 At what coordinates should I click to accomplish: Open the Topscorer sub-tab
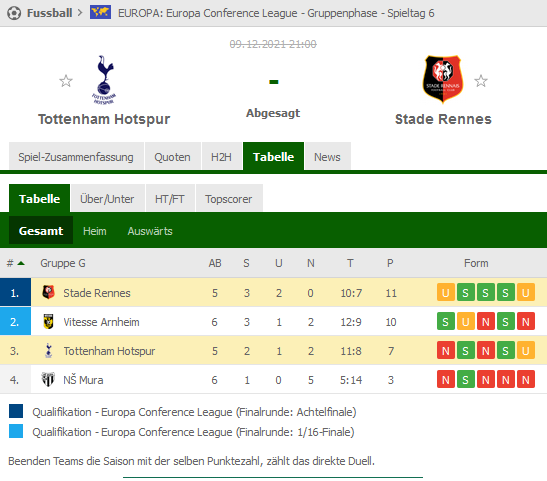point(229,198)
